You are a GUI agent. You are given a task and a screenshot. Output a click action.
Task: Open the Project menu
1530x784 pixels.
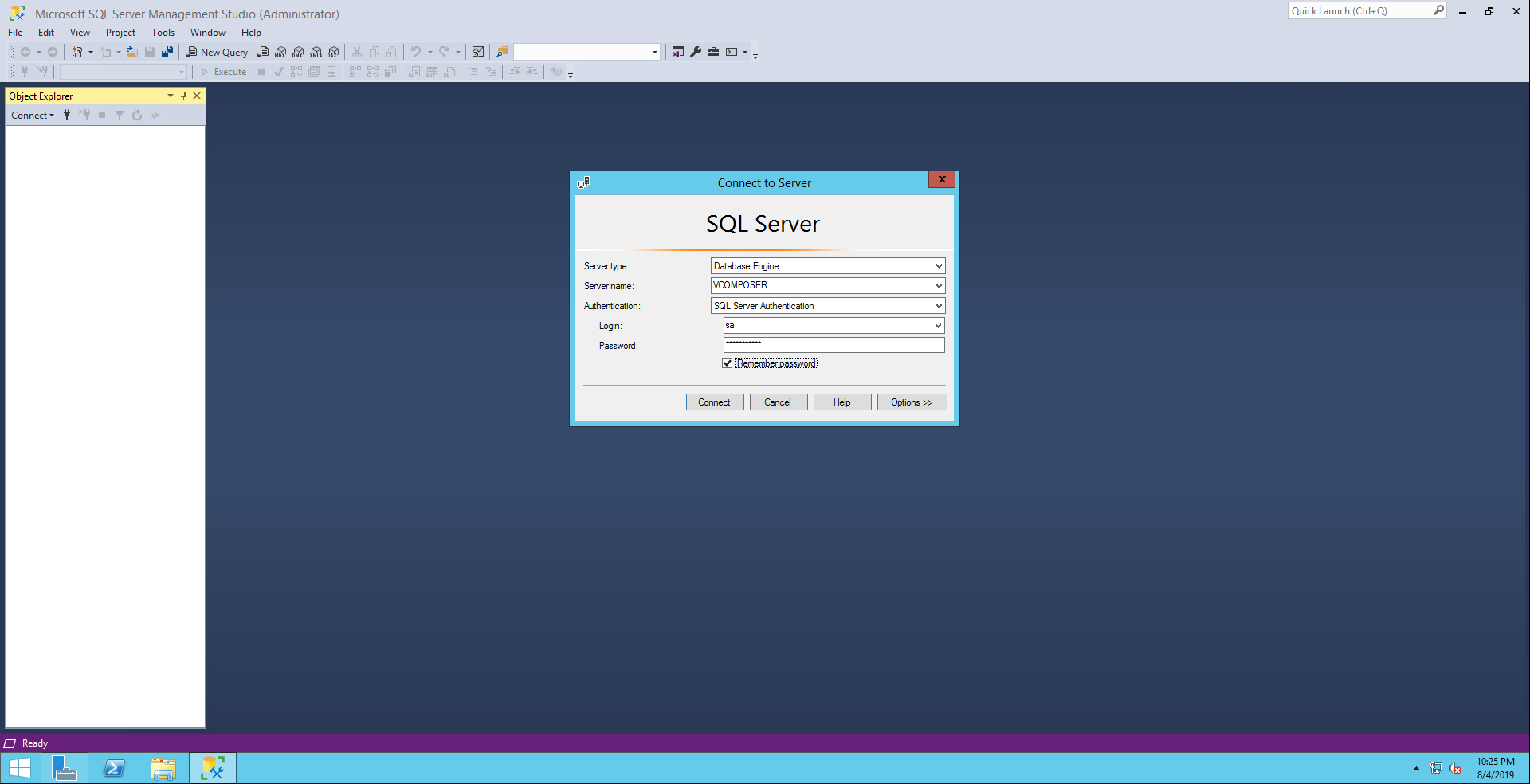[x=120, y=33]
